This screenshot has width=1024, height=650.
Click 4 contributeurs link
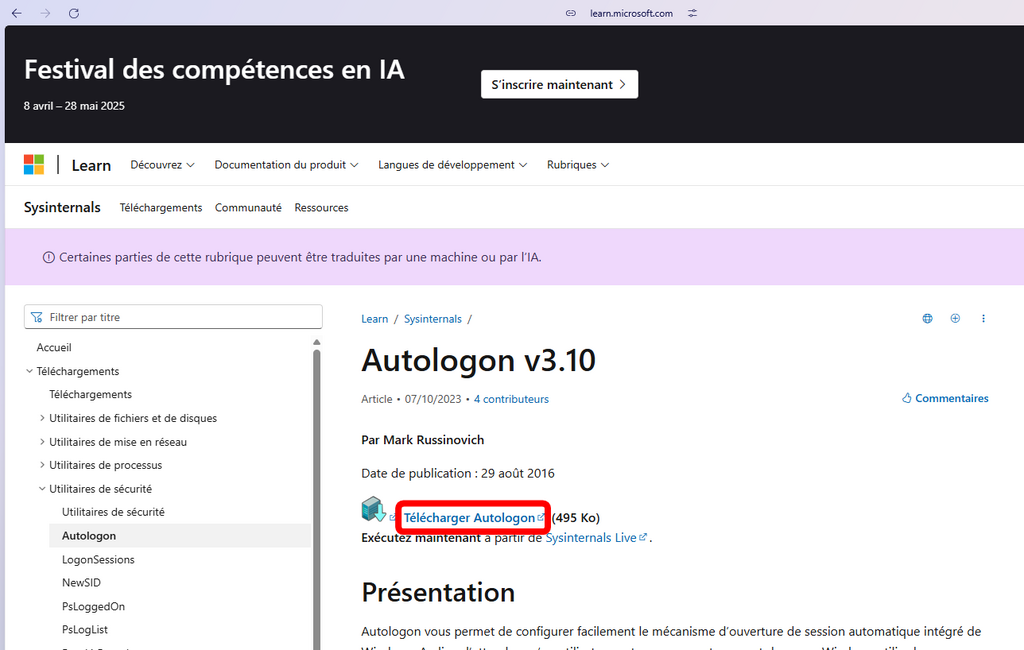pyautogui.click(x=511, y=399)
